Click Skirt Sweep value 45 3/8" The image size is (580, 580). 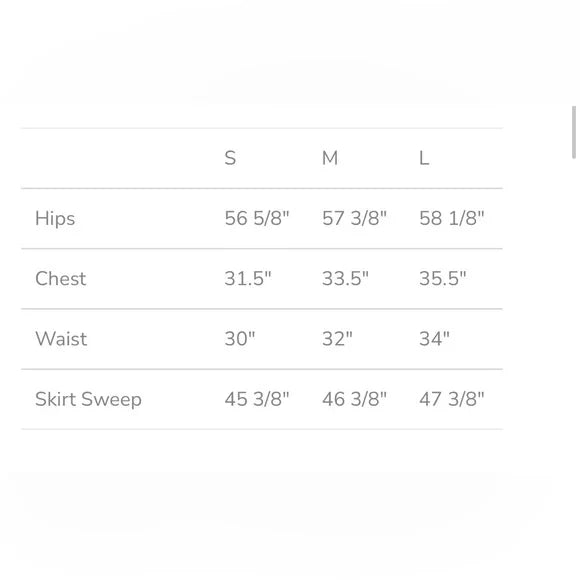tap(257, 399)
